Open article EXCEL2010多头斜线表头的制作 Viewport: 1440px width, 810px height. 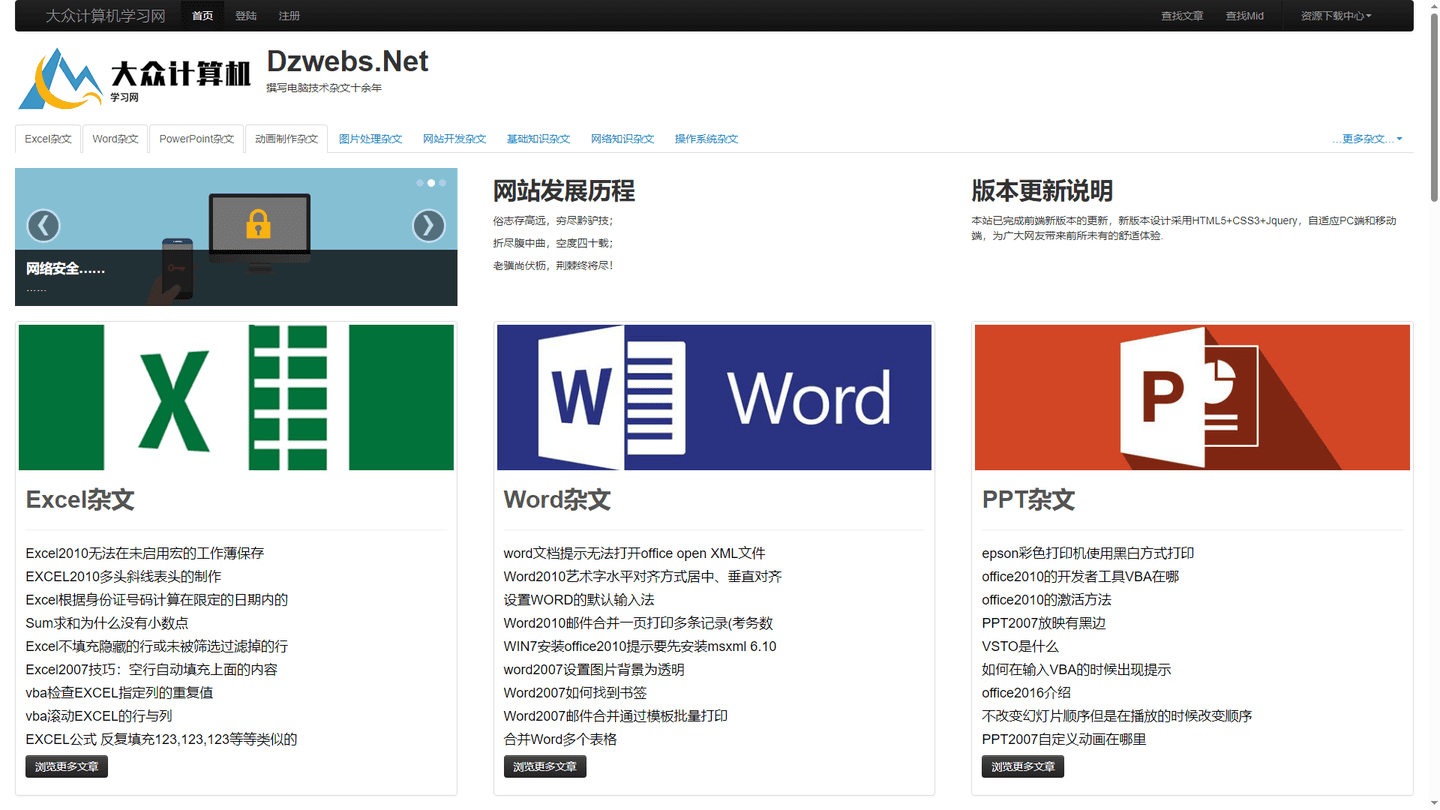pos(124,576)
